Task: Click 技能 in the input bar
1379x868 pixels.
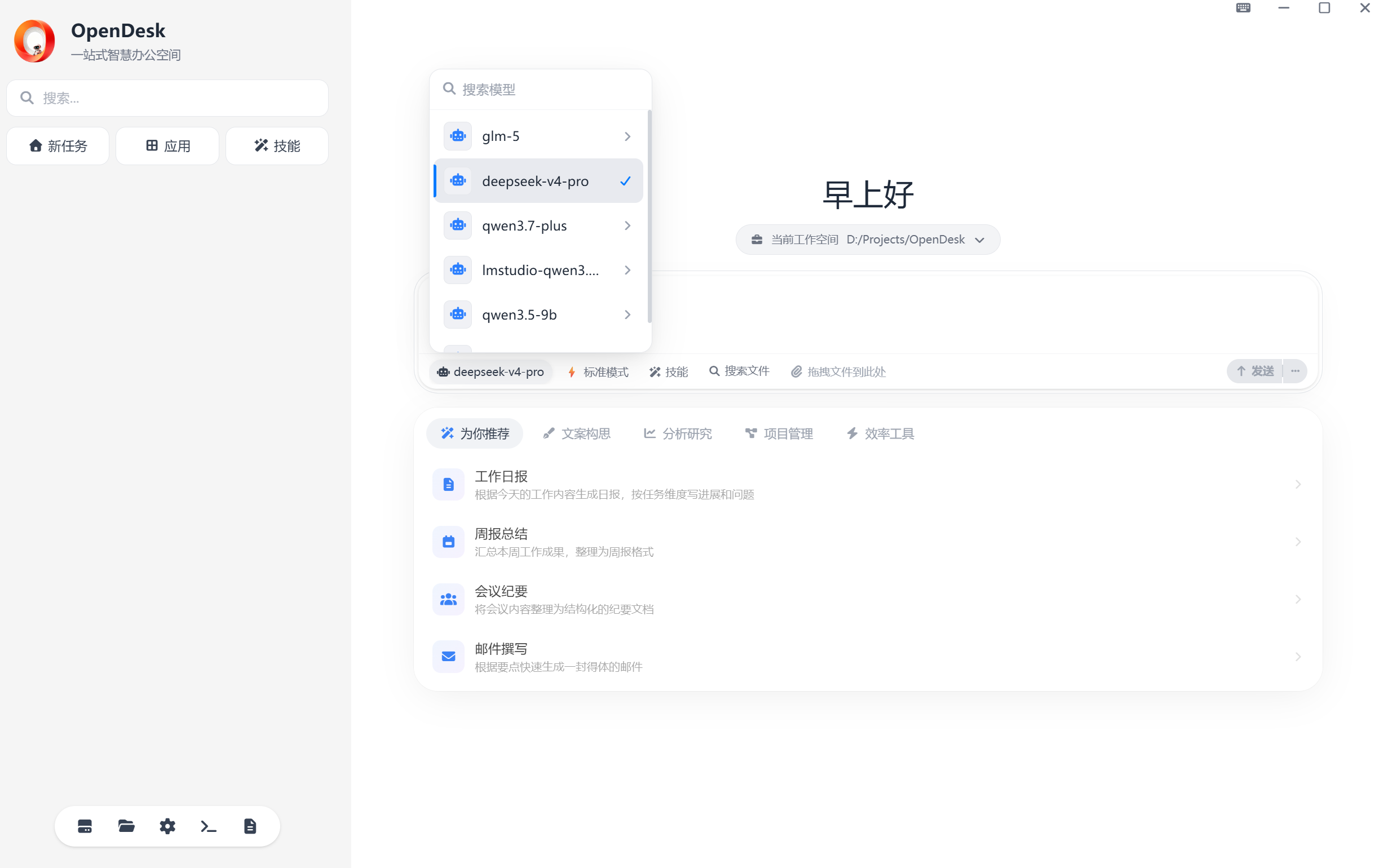Action: (668, 371)
